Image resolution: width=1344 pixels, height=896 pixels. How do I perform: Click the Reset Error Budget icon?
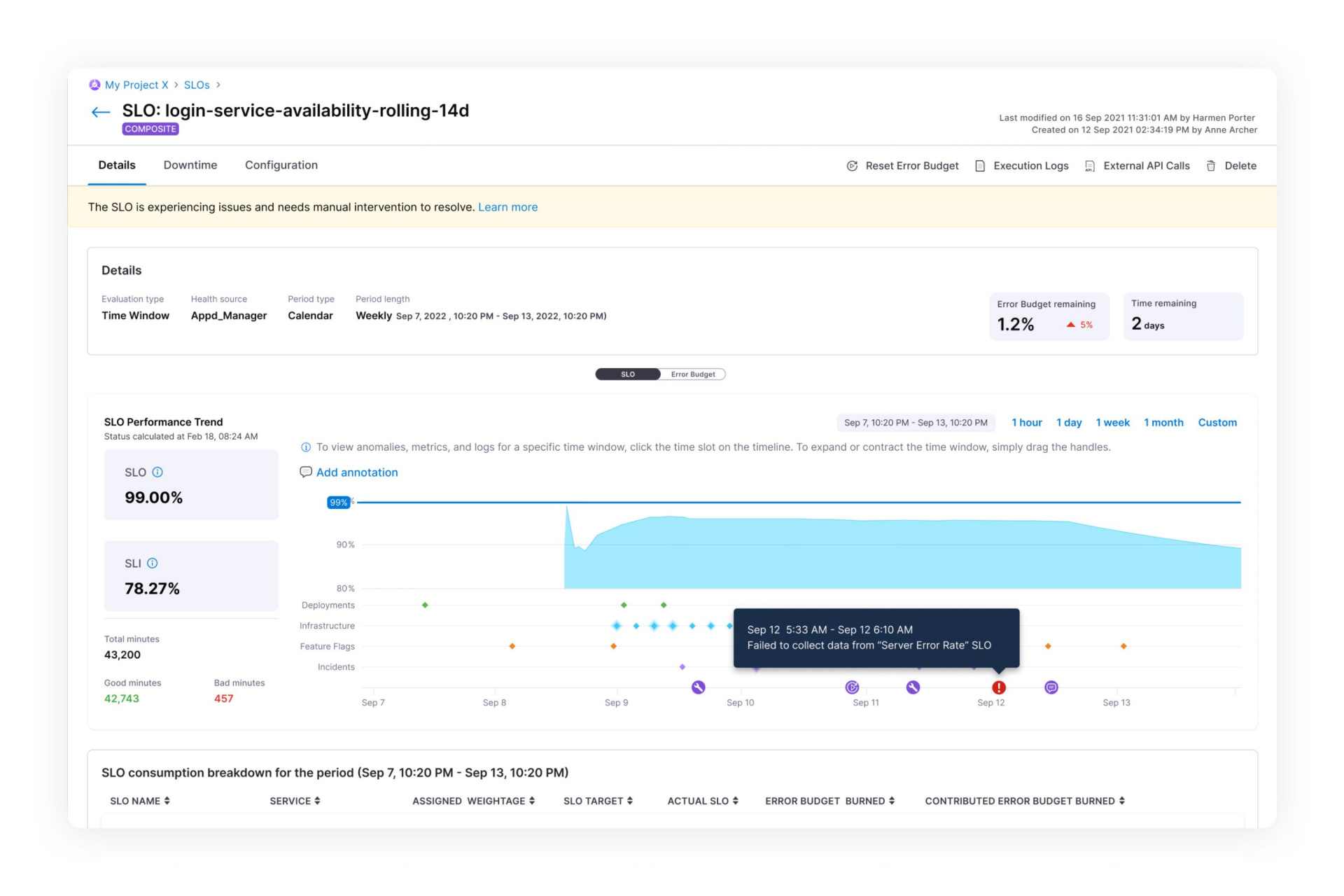click(852, 166)
